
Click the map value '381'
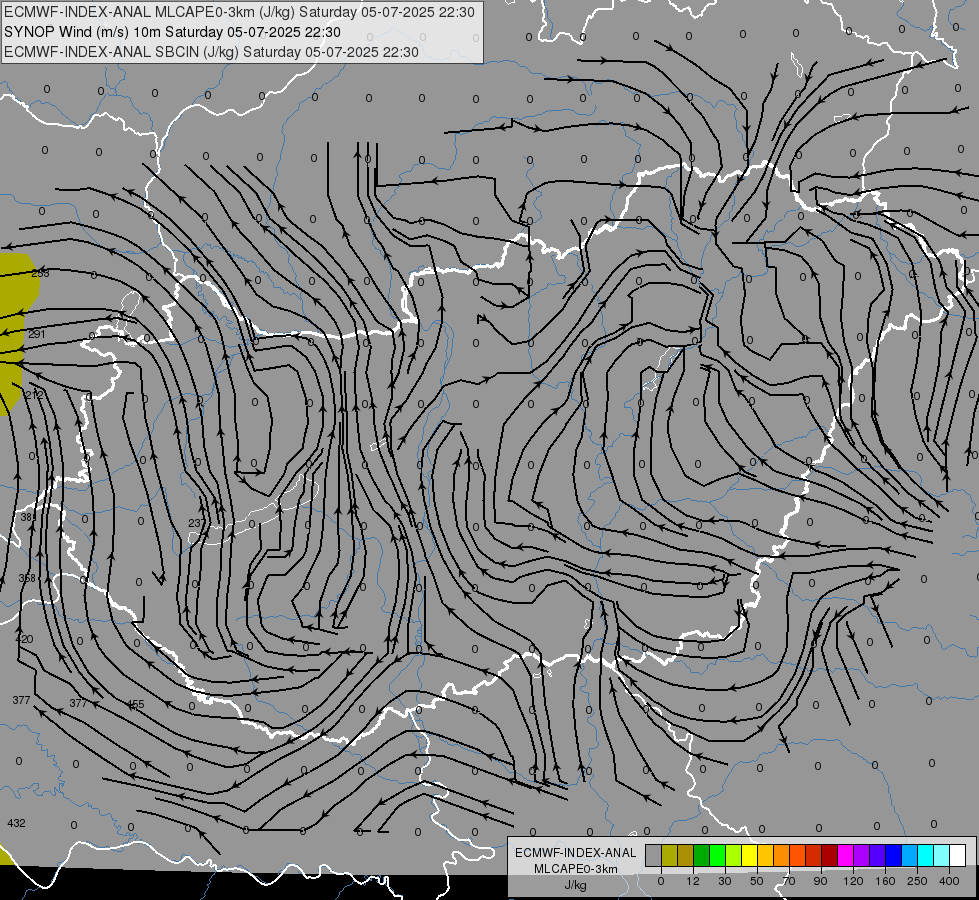(29, 517)
